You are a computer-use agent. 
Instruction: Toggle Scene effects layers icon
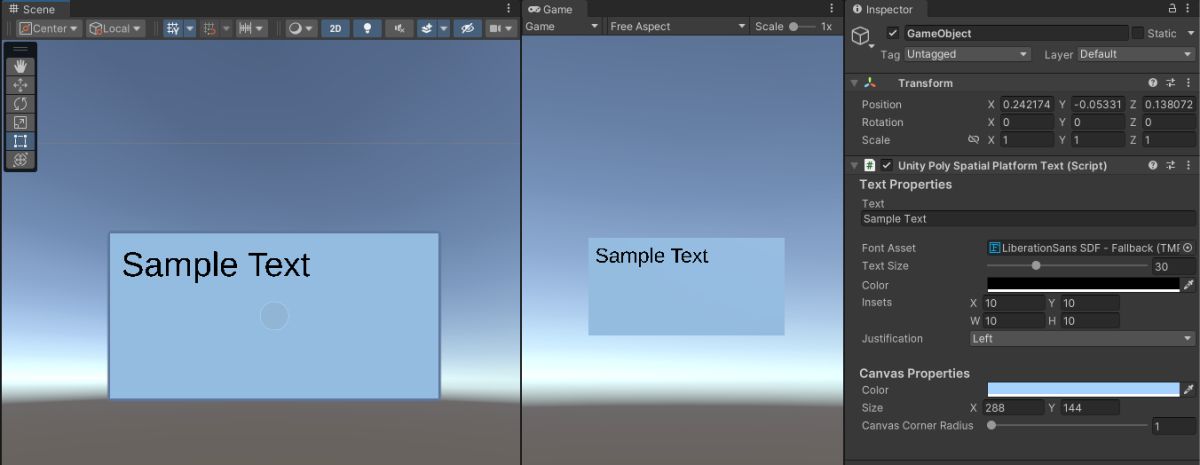tap(427, 28)
